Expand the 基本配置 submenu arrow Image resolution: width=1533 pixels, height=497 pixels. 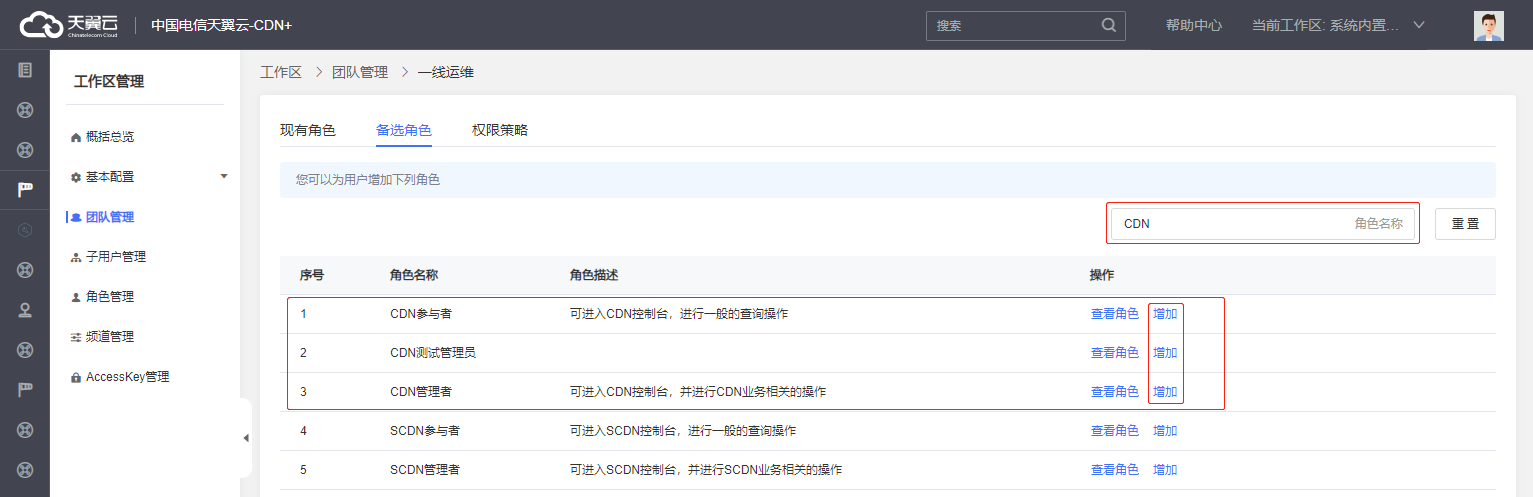click(x=224, y=176)
